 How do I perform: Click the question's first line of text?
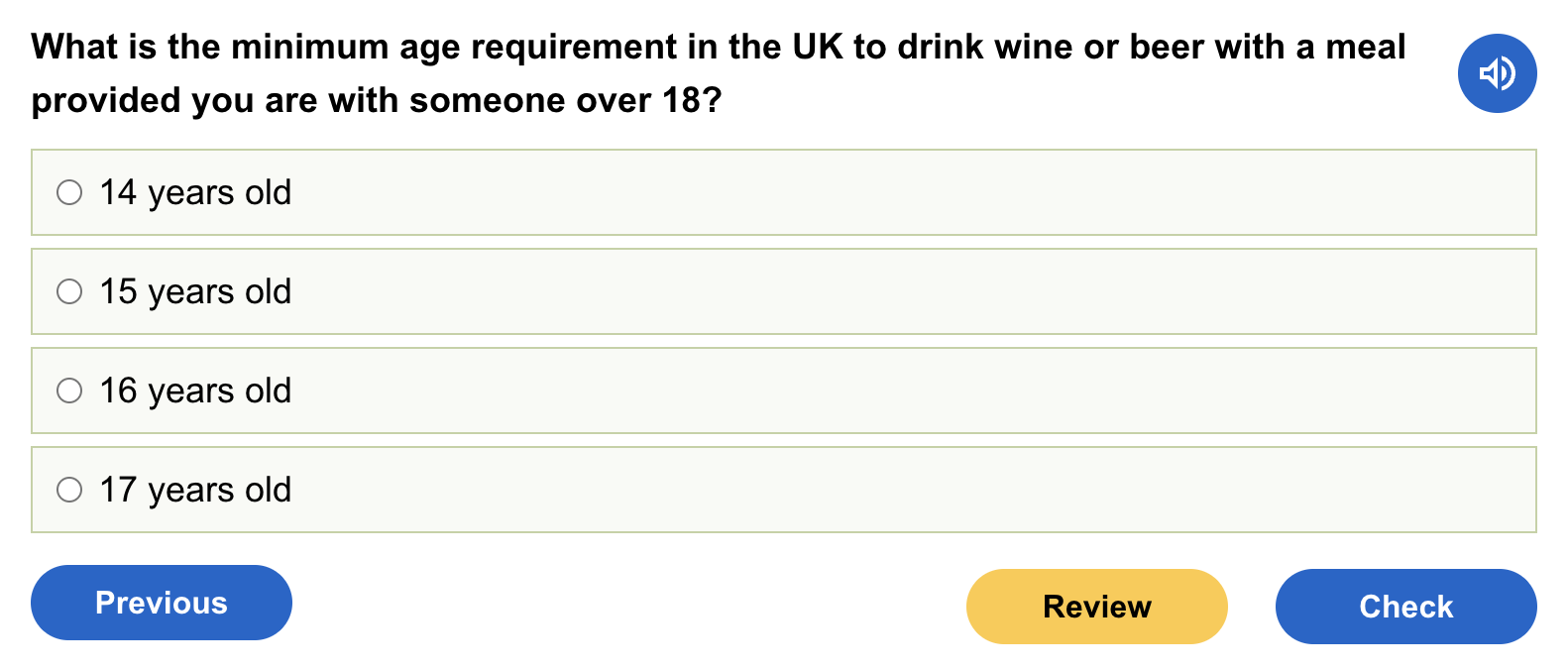point(718,47)
